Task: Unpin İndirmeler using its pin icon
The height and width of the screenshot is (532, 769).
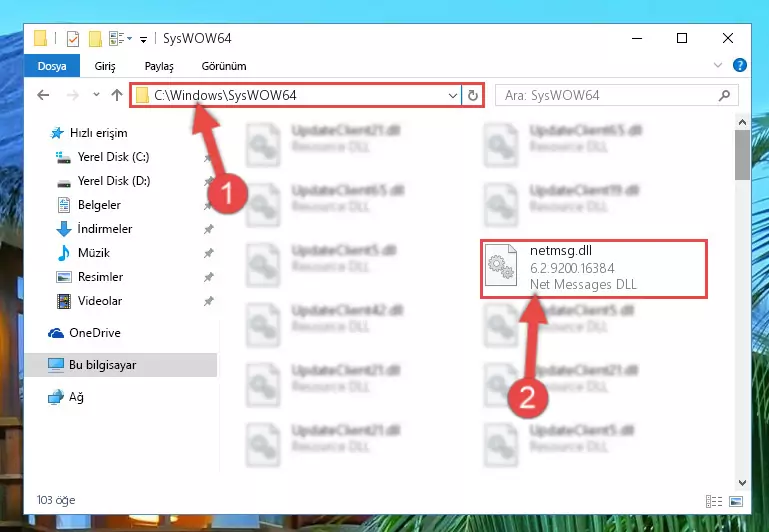Action: 208,229
